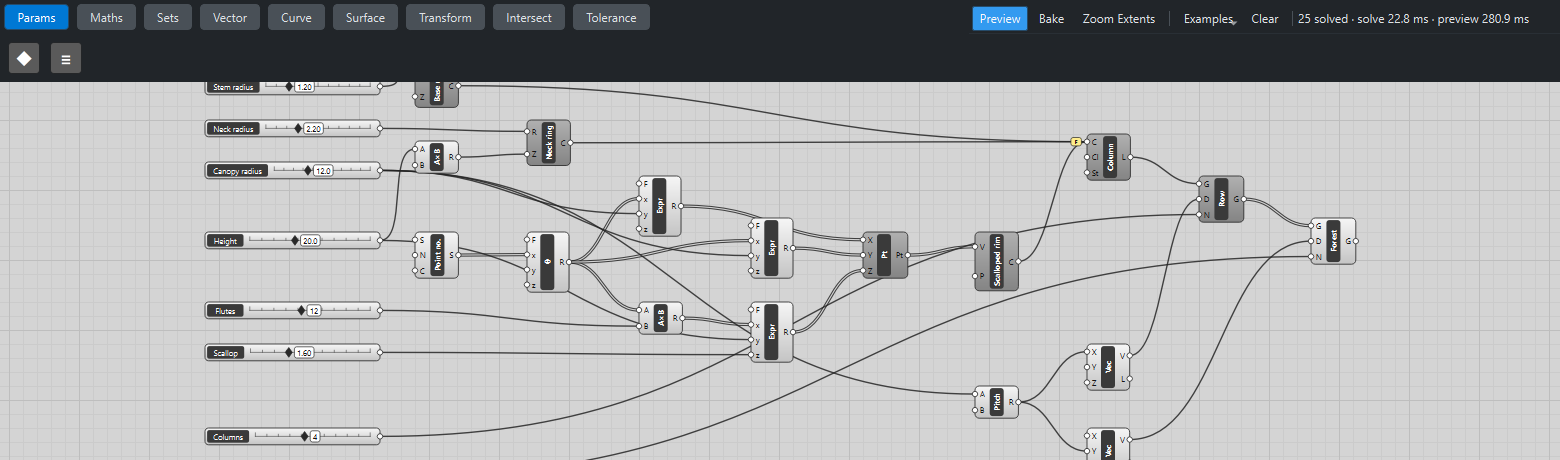
Task: Click the yellow F flag on Column input
Action: [x=1076, y=142]
